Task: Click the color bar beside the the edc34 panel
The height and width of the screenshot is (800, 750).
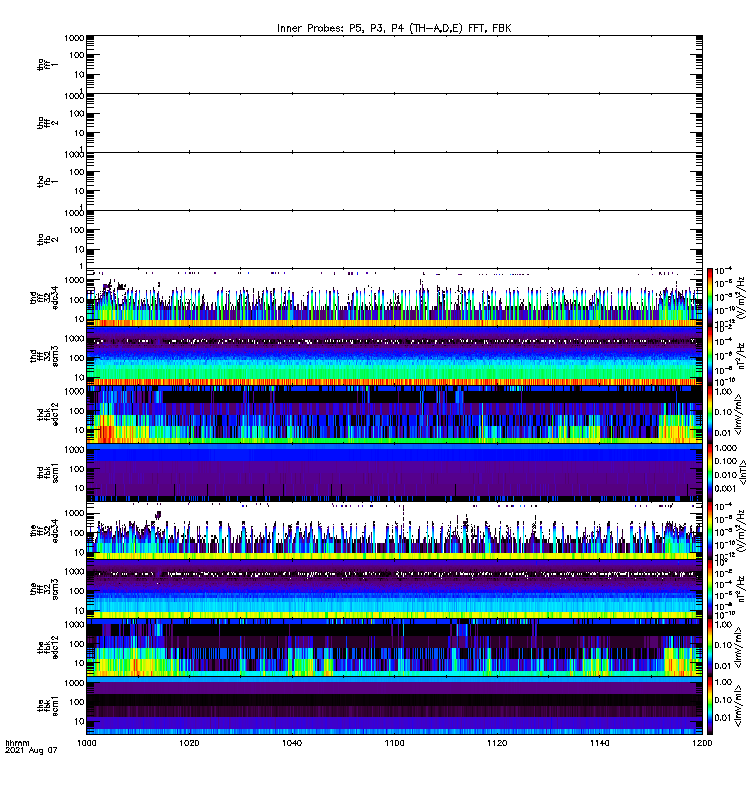Action: 710,531
